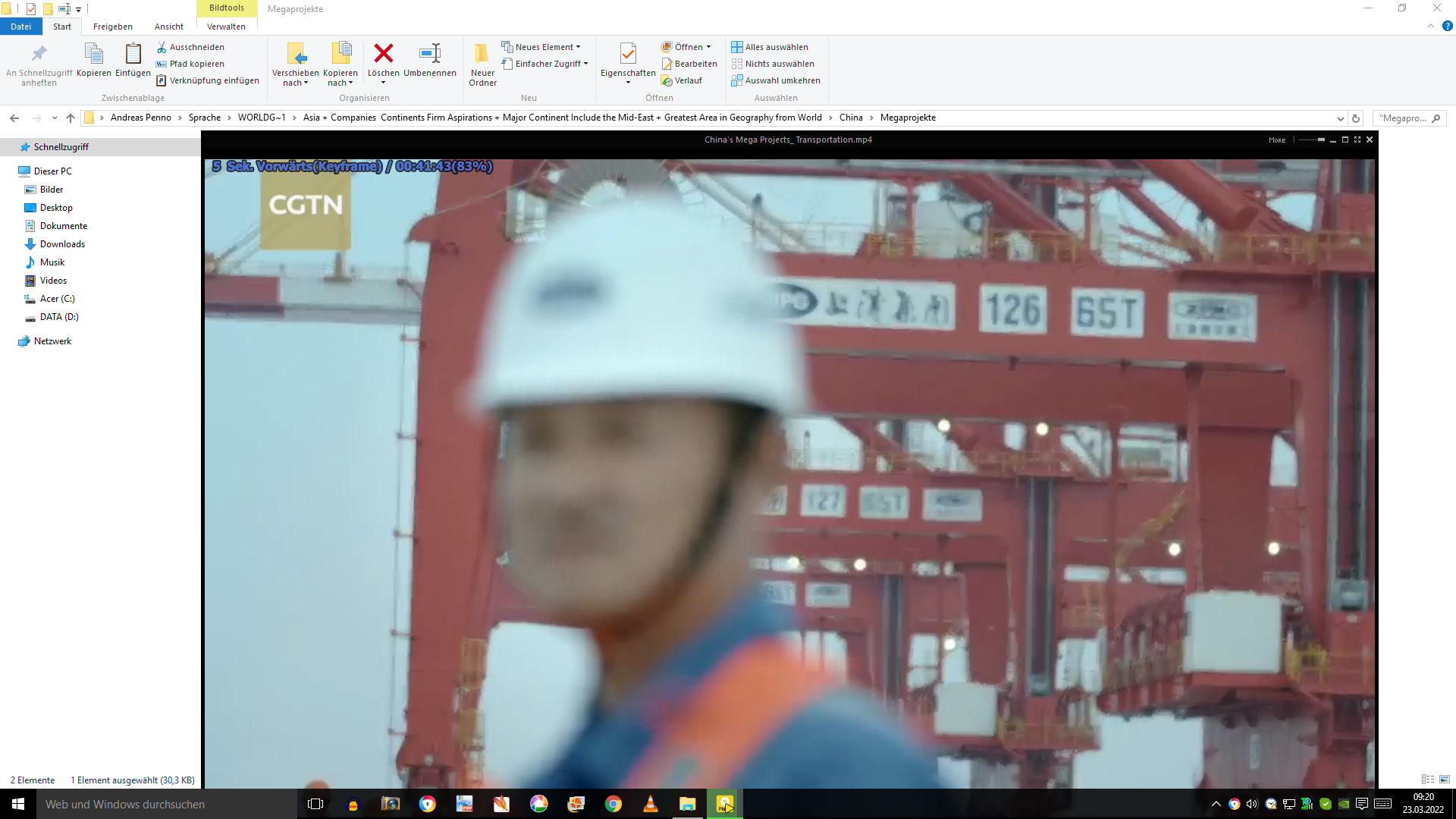Image resolution: width=1456 pixels, height=819 pixels.
Task: Switch to the Ansicht ribbon tab
Action: [x=169, y=27]
